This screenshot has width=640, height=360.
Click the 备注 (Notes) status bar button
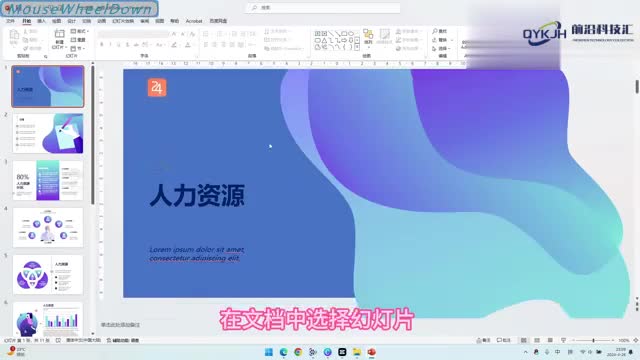click(484, 340)
